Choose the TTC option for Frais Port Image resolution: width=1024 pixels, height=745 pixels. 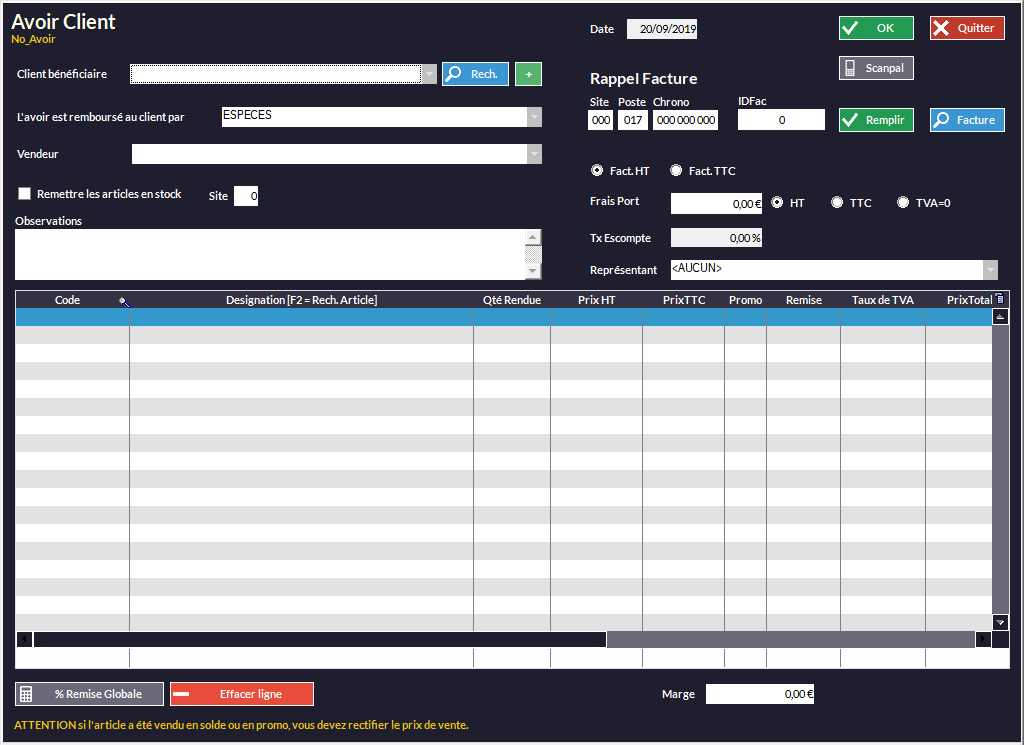pos(837,203)
